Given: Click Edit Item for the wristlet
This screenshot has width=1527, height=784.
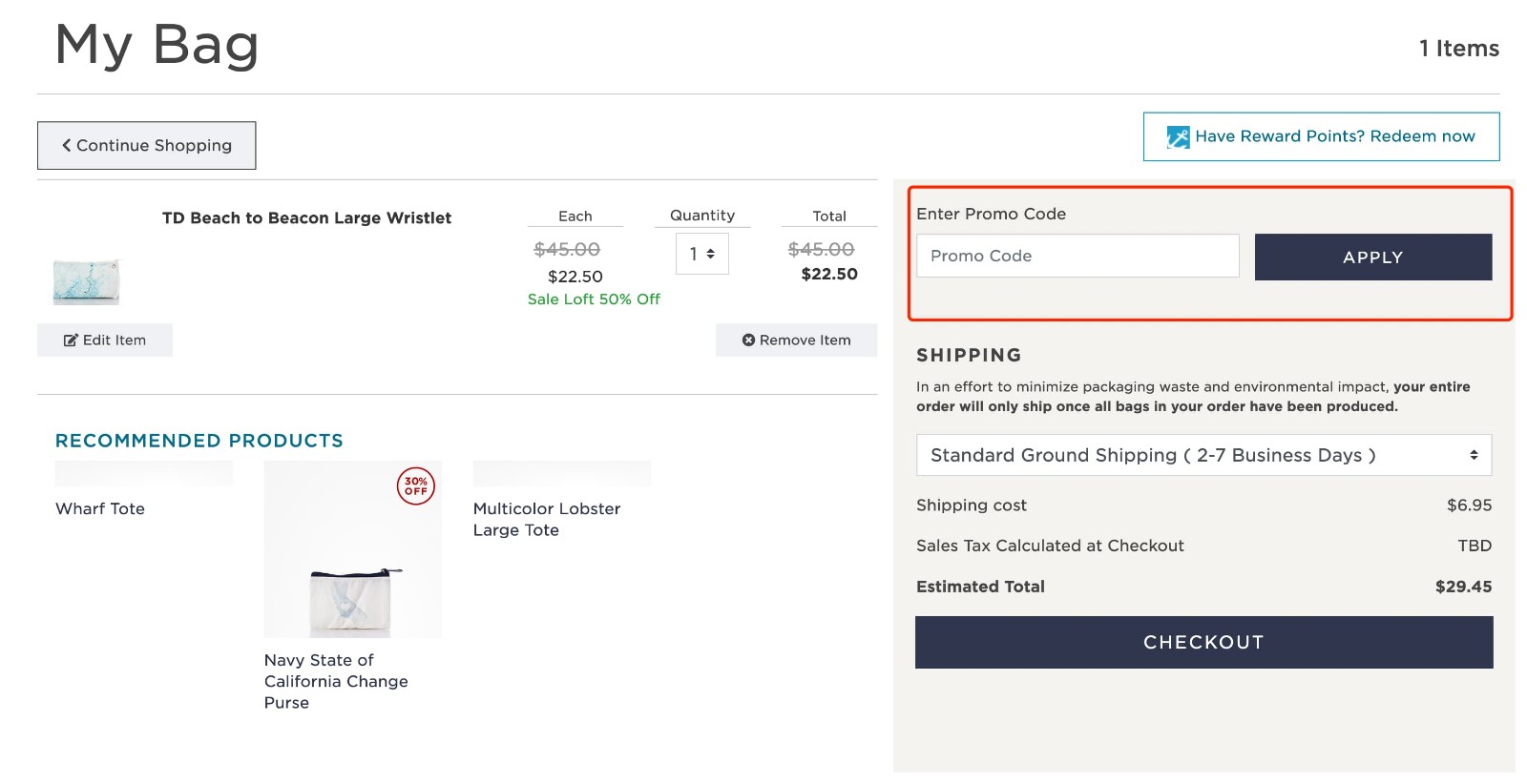Looking at the screenshot, I should (x=105, y=340).
